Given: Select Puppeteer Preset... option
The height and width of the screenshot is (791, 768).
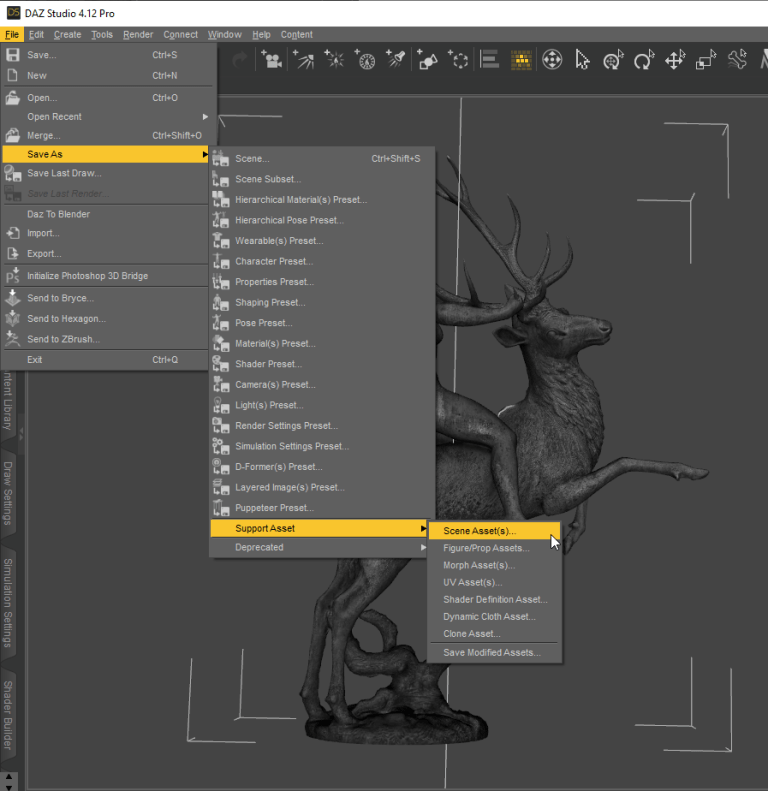Looking at the screenshot, I should (322, 508).
